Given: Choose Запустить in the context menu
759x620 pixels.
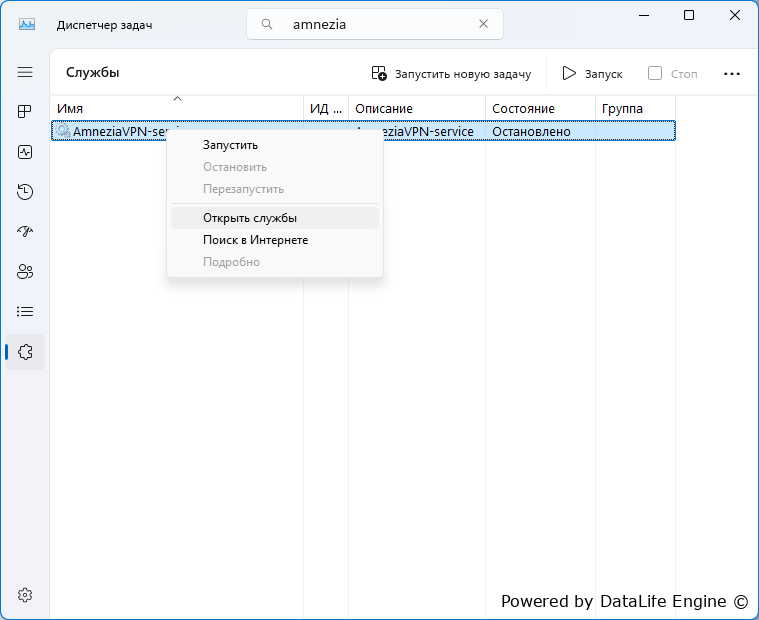Looking at the screenshot, I should point(275,145).
